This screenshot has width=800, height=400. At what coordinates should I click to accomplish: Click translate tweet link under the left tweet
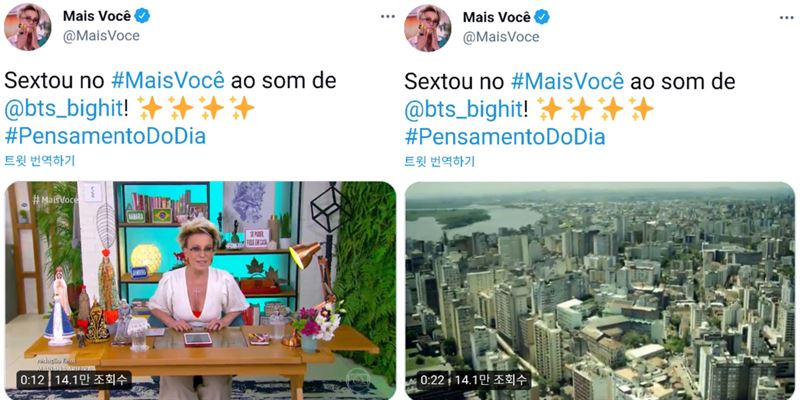click(40, 161)
